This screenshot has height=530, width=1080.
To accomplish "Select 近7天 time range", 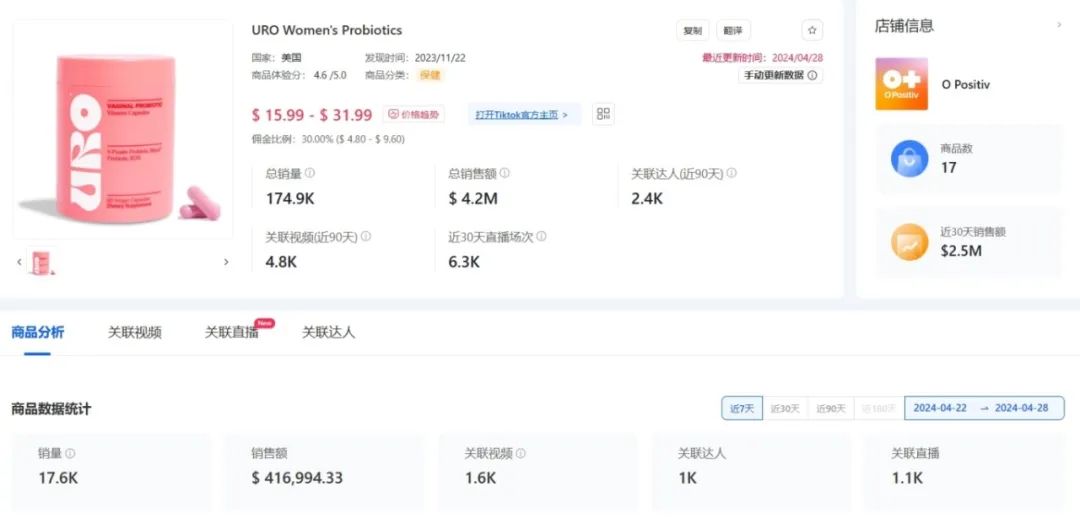I will [742, 409].
